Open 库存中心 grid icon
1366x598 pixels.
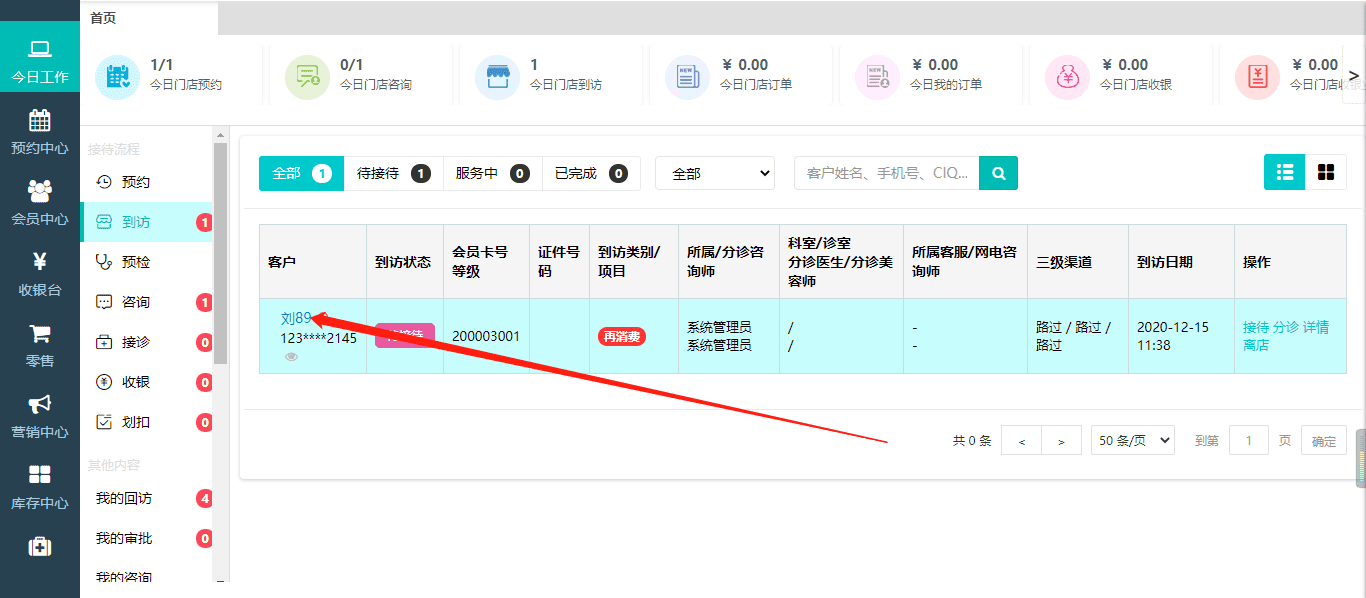click(40, 476)
